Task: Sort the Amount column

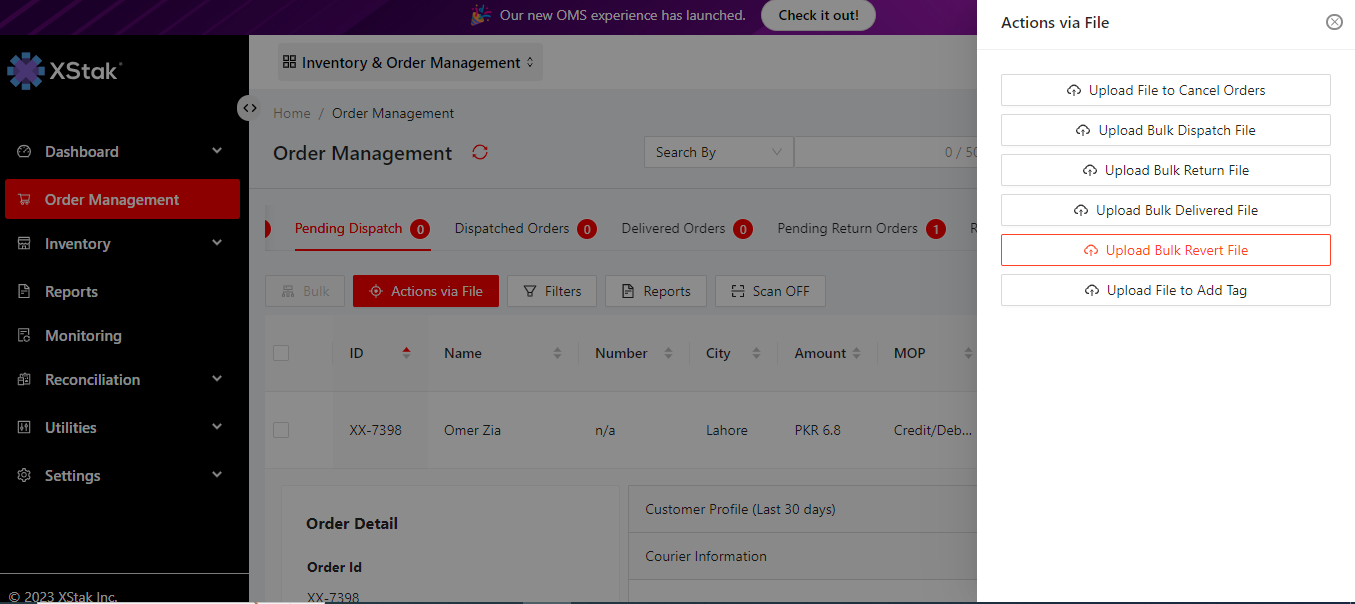Action: (x=855, y=353)
